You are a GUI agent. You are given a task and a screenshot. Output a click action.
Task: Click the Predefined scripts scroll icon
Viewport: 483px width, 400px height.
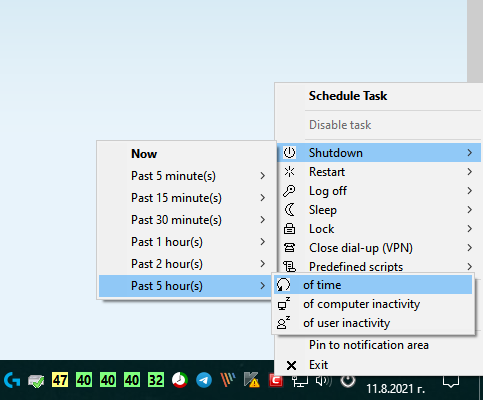point(289,266)
